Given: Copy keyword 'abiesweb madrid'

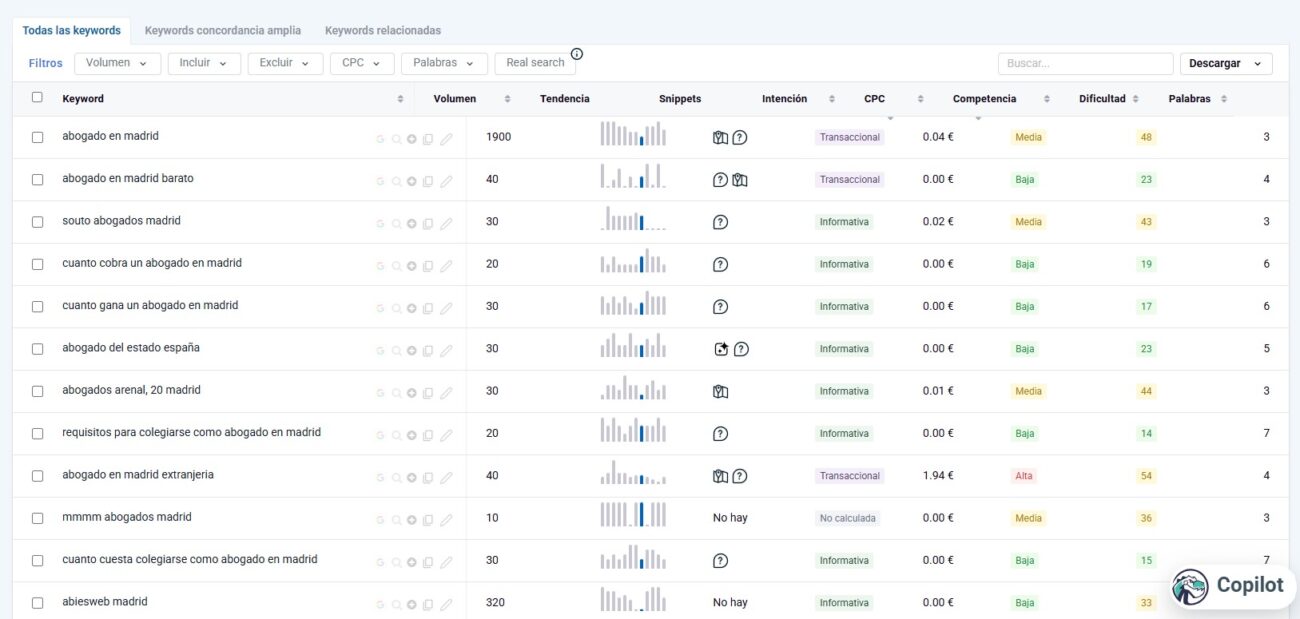Looking at the screenshot, I should pos(428,605).
